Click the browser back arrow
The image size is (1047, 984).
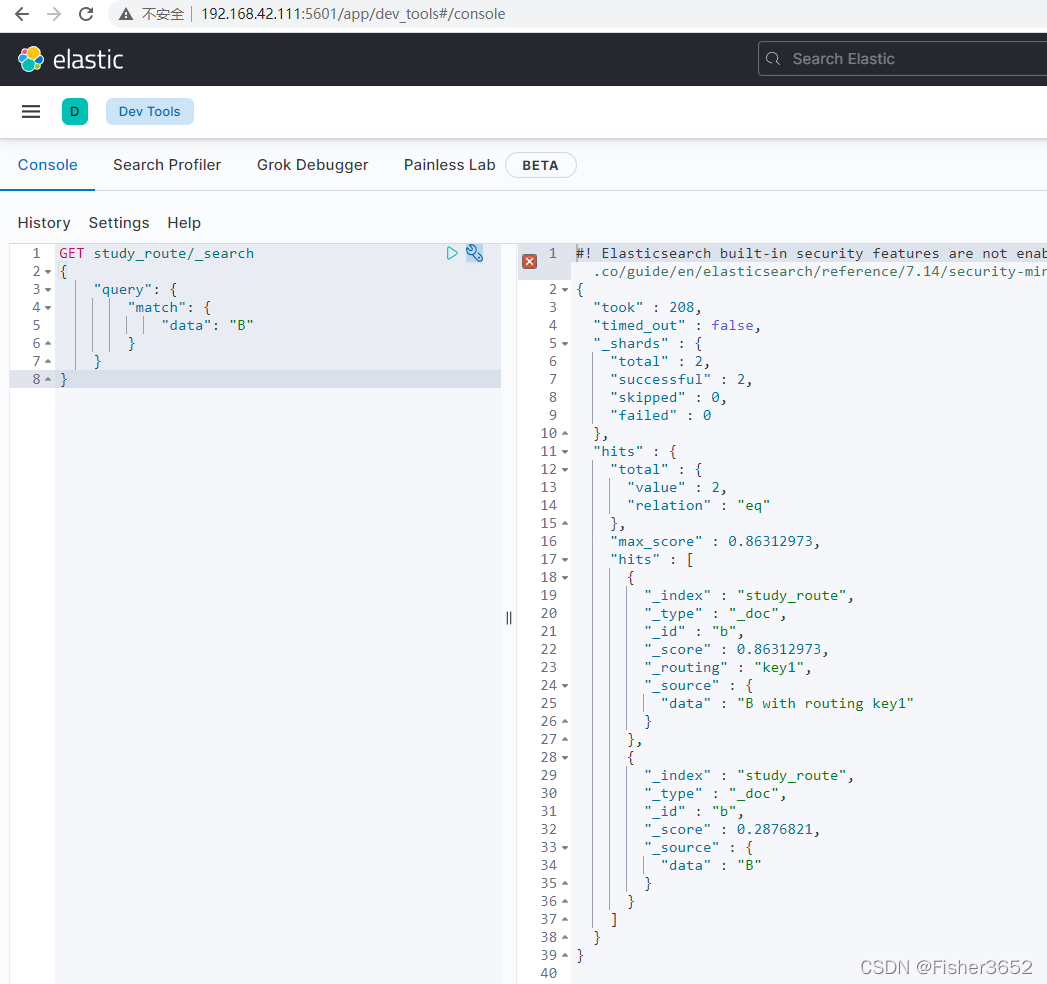point(22,14)
